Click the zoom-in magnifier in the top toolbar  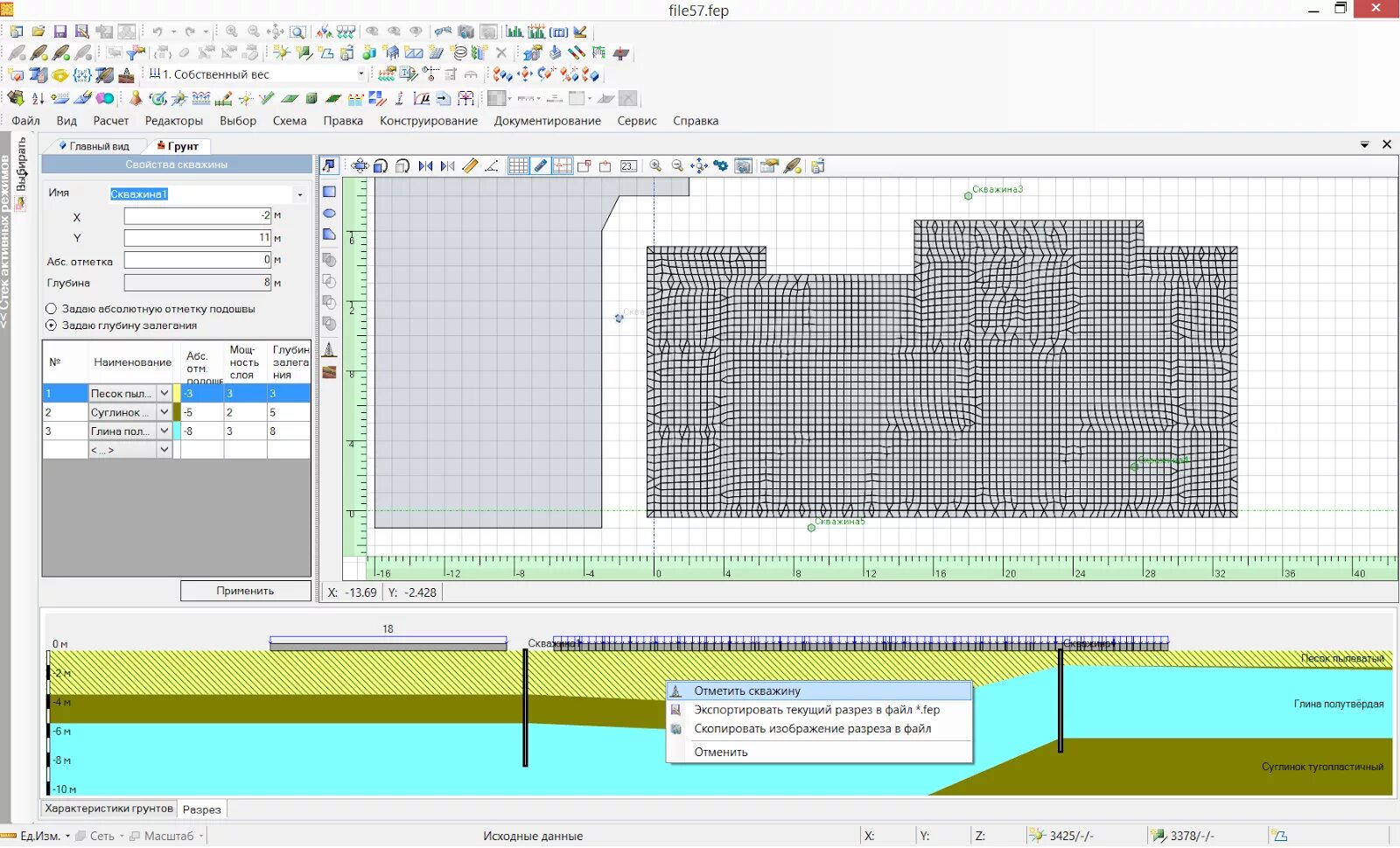tap(232, 32)
